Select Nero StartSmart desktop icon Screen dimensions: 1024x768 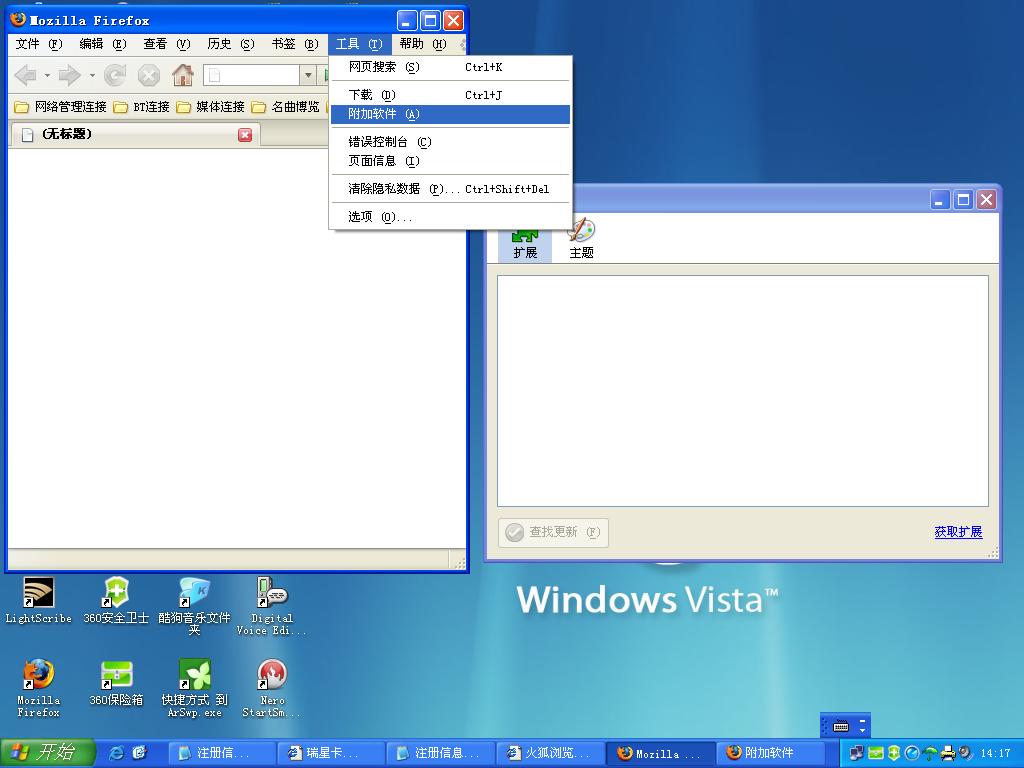(272, 689)
